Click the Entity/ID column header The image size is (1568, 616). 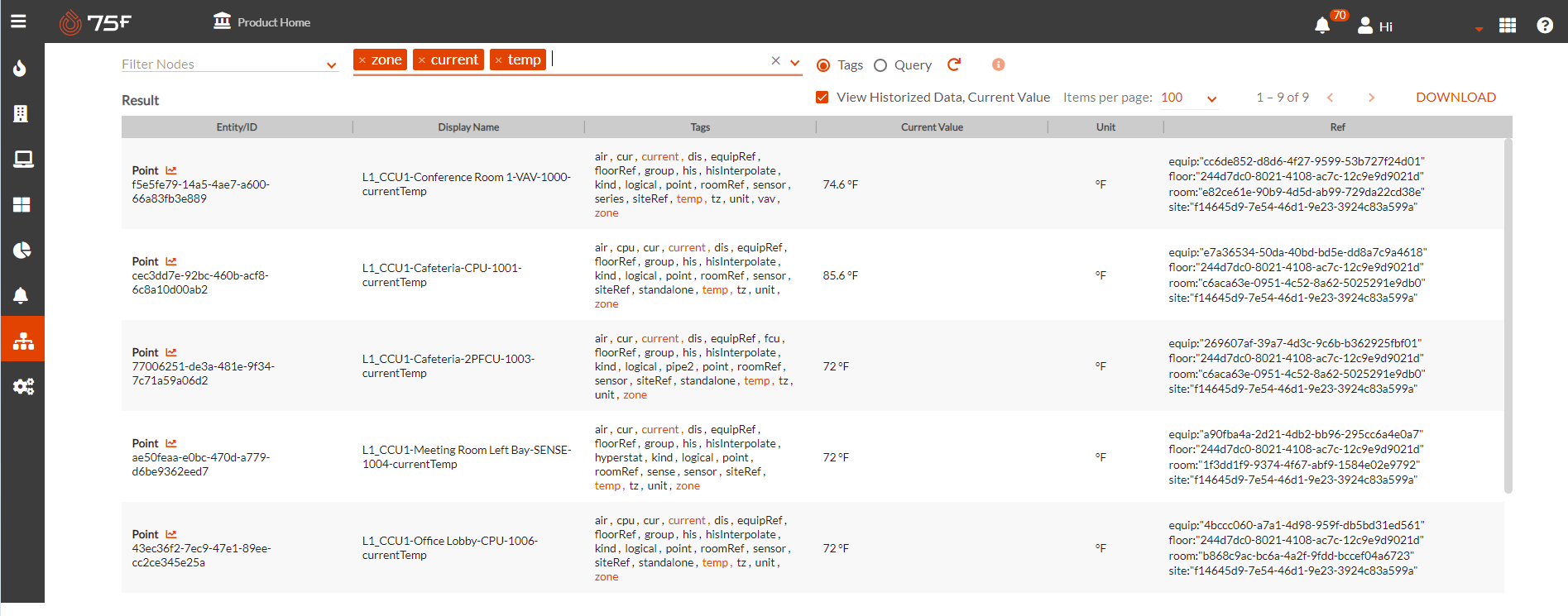[x=237, y=127]
